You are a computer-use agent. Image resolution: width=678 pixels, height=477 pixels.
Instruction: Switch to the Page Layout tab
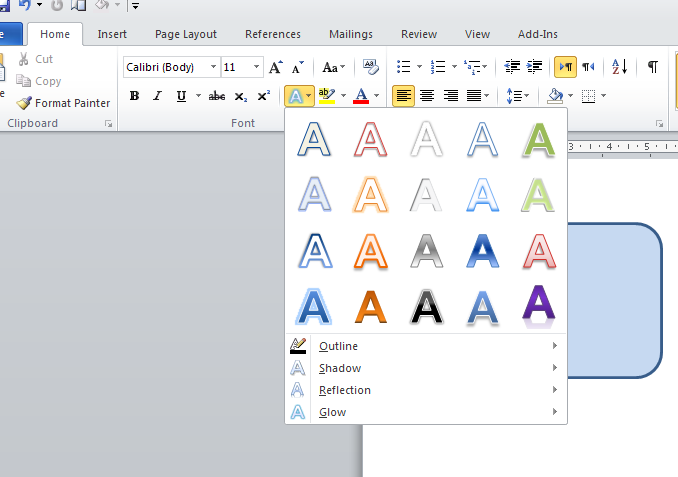(x=186, y=34)
